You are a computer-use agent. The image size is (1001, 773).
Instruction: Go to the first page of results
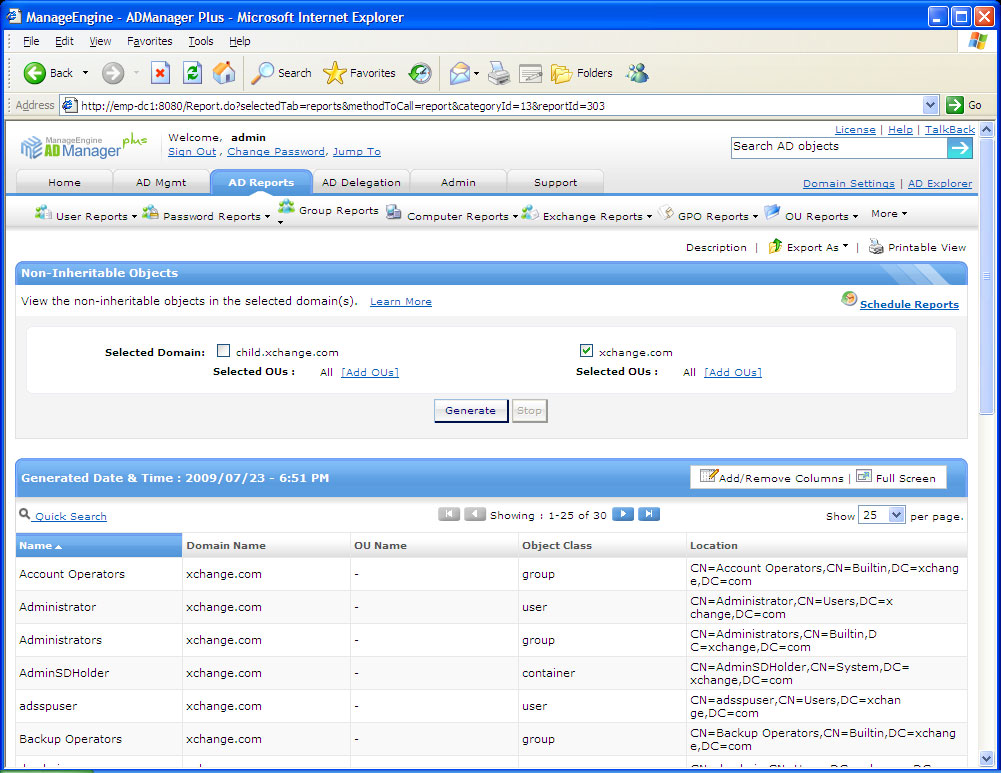(x=449, y=514)
